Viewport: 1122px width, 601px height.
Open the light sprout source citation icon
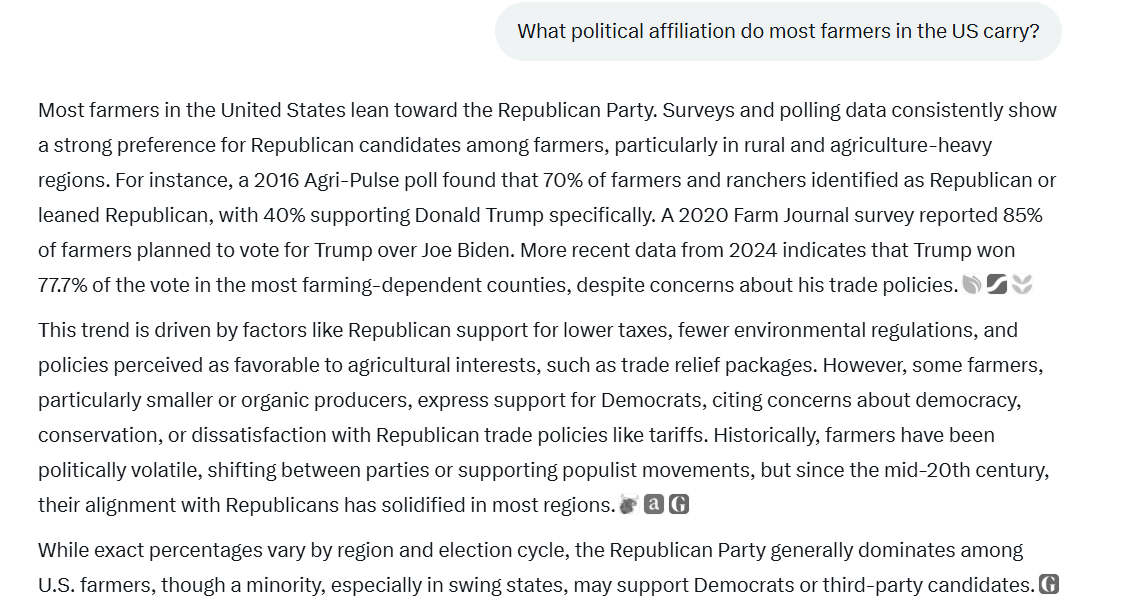click(x=1023, y=285)
